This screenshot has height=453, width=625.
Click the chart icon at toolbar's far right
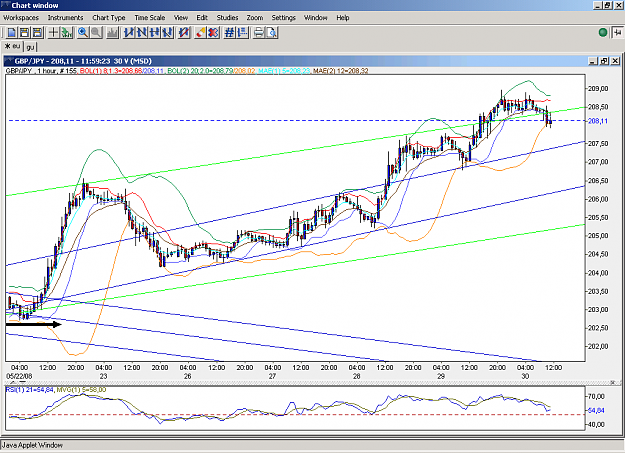pos(617,32)
